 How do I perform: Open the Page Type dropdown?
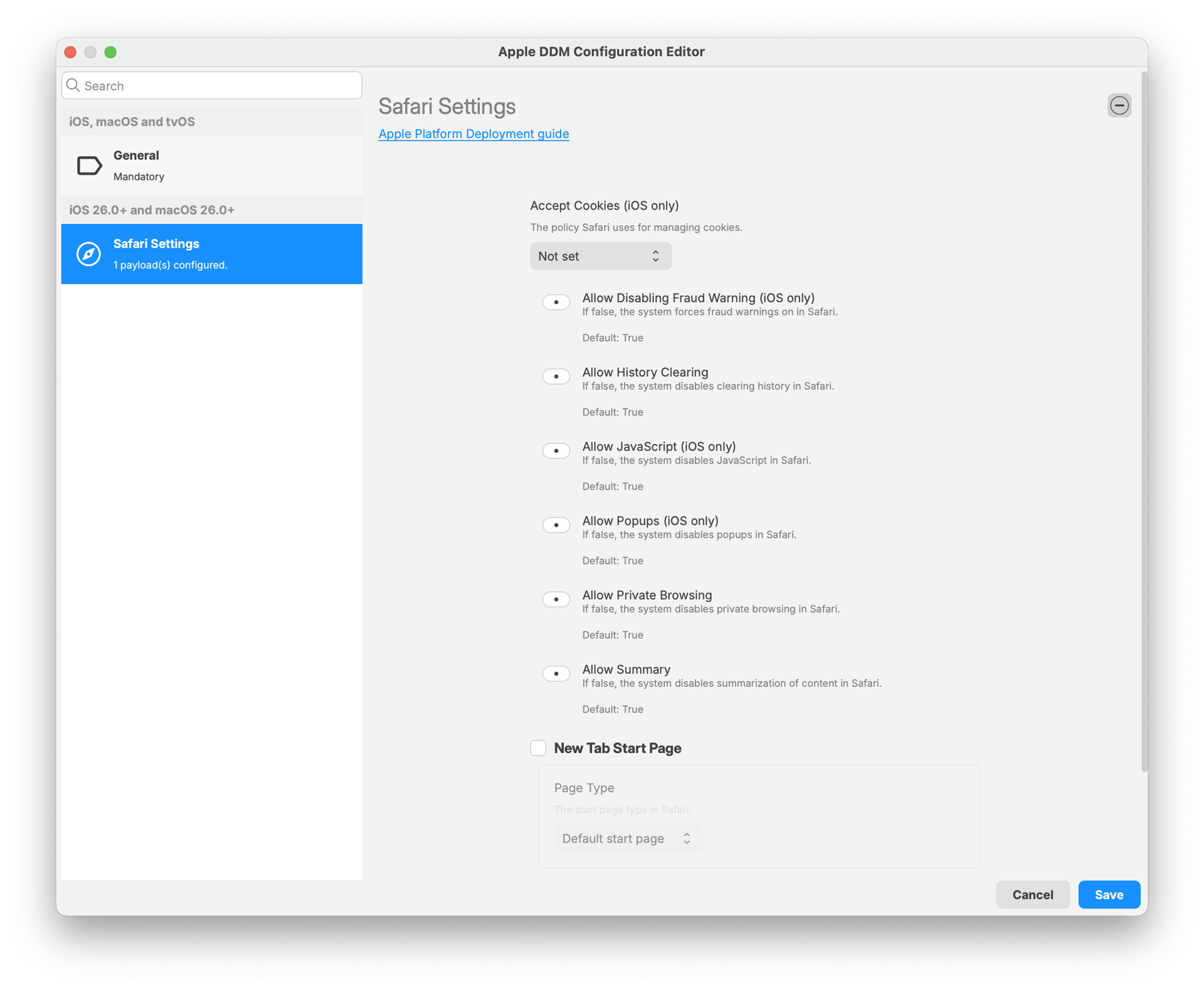click(627, 839)
